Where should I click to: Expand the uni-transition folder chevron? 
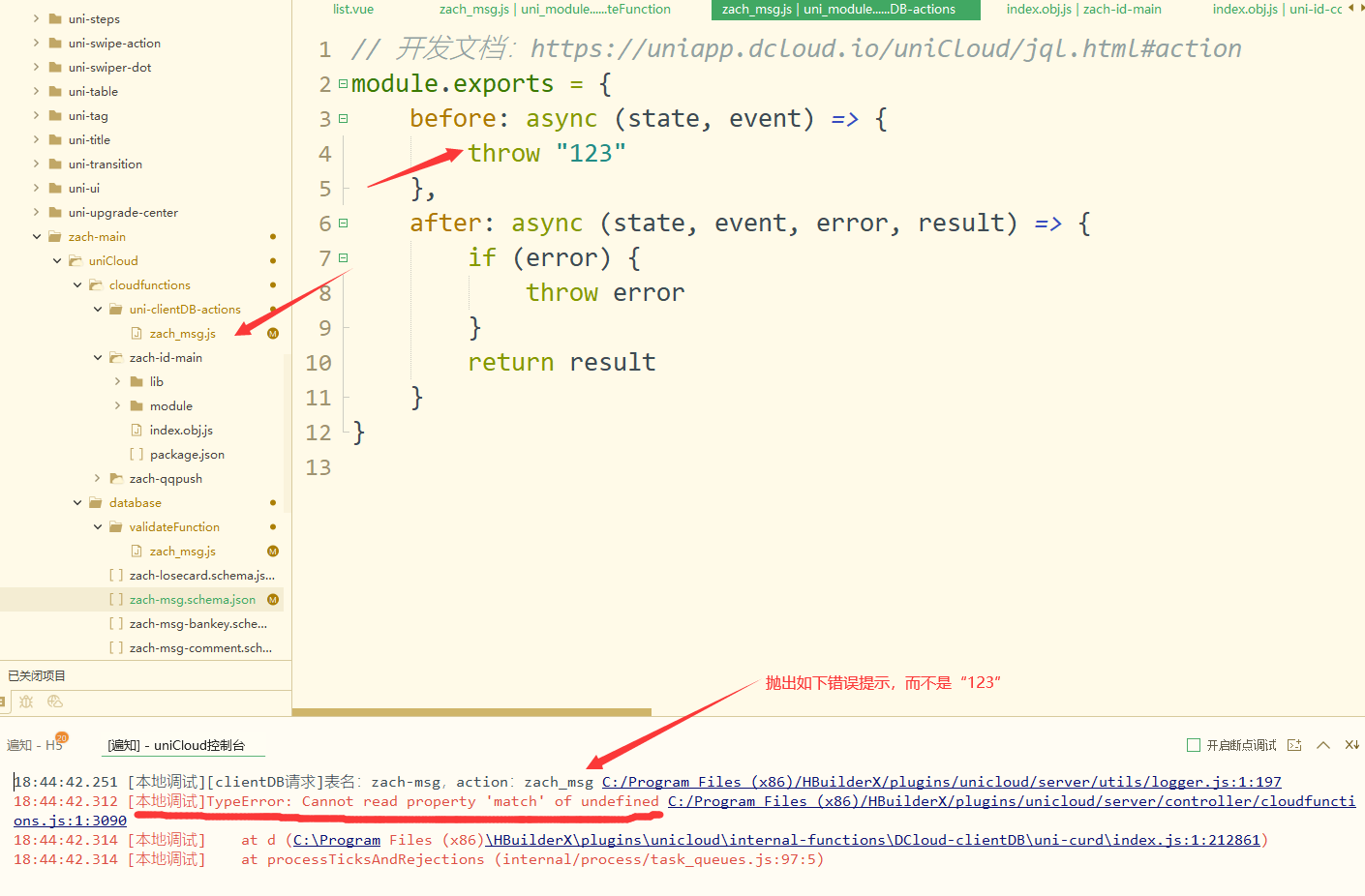37,164
